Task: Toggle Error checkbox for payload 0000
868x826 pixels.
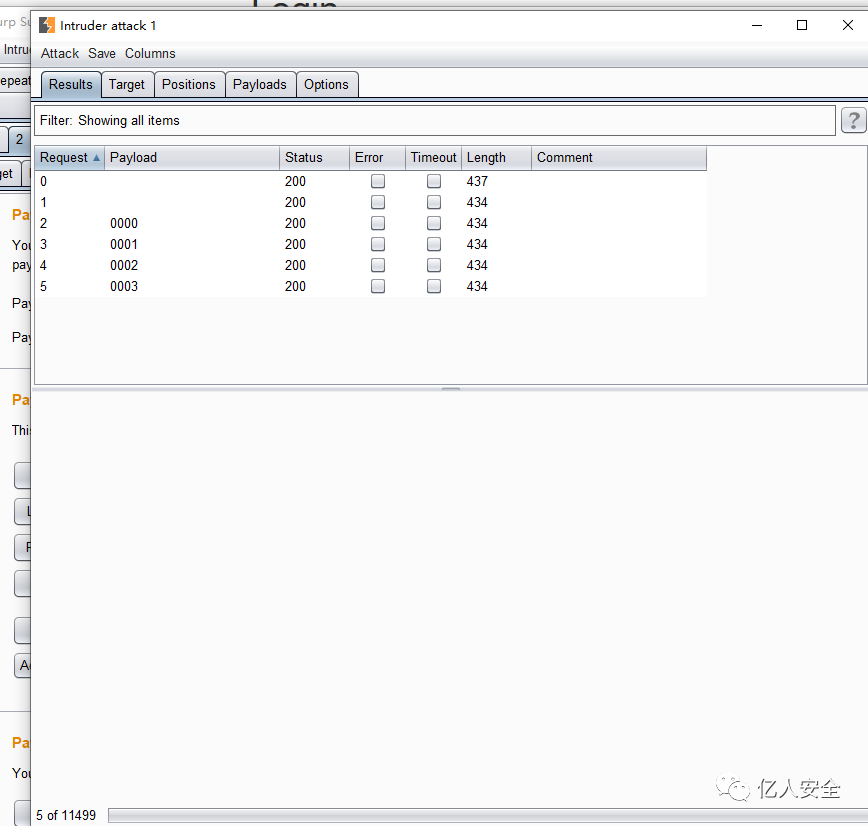Action: tap(378, 223)
